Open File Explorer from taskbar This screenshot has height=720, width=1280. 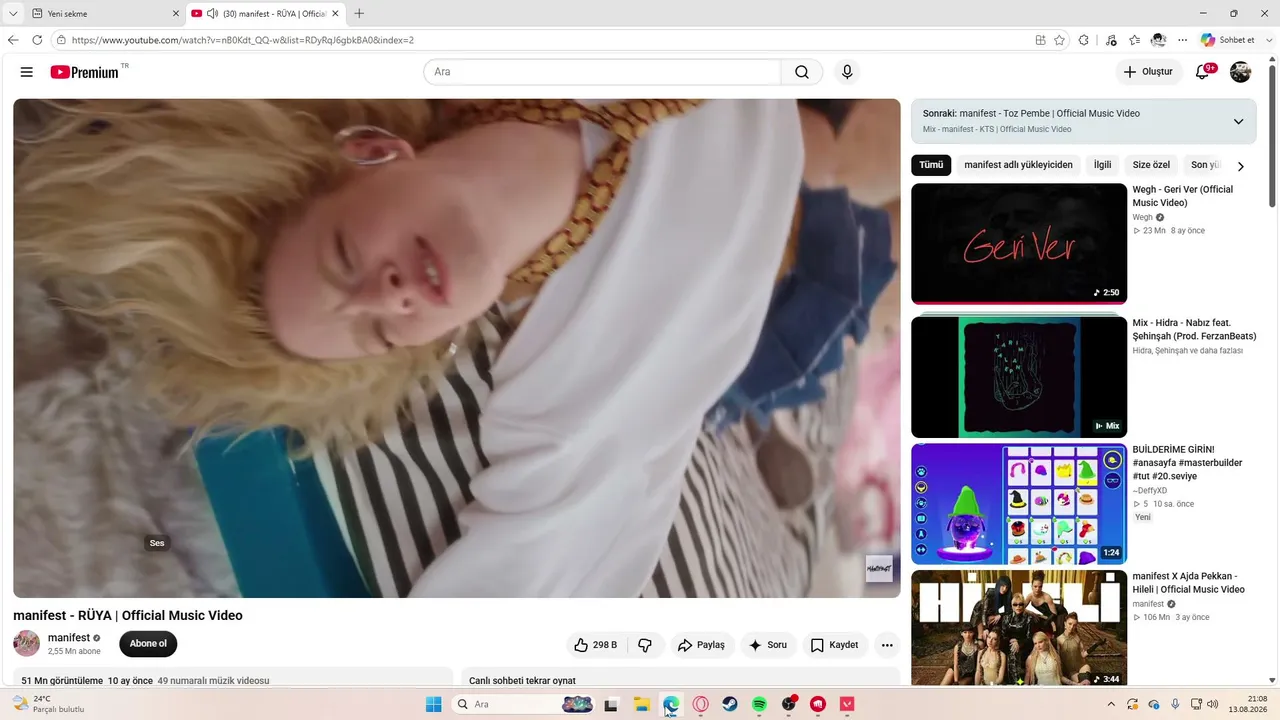[641, 704]
